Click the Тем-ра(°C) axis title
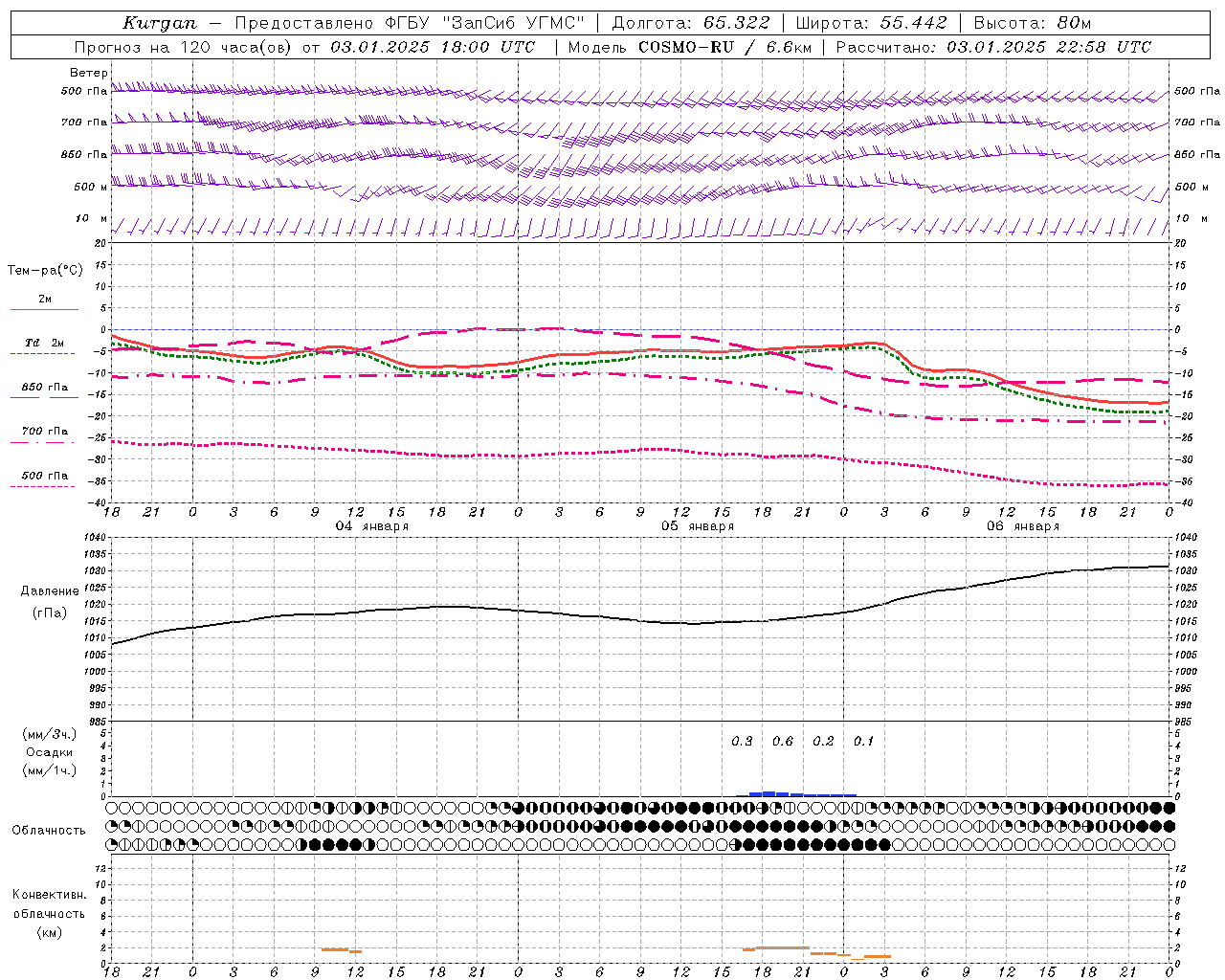Viewport: 1225px width, 980px height. tap(45, 271)
